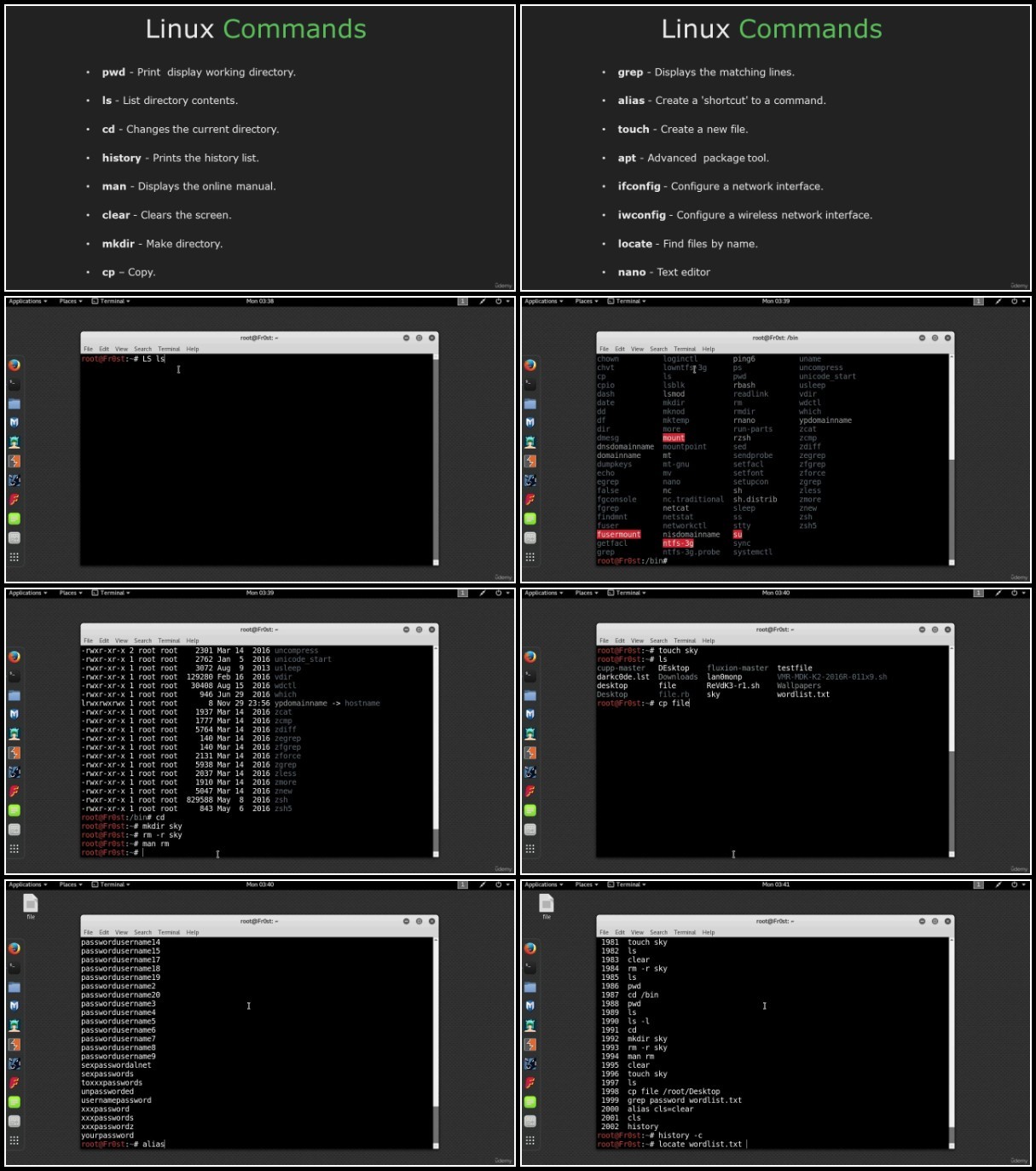Open clock showing Mon 03:41
This screenshot has width=1036, height=1171.
point(776,884)
